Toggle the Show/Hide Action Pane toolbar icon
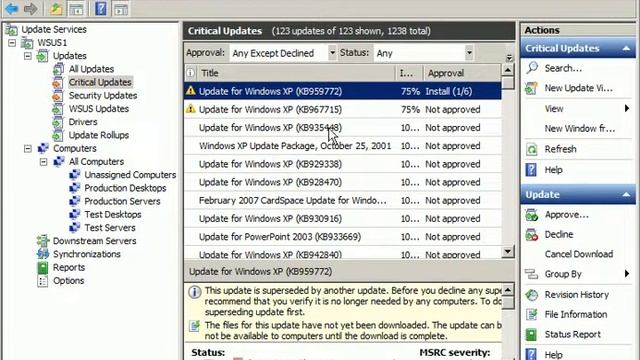 coord(121,9)
